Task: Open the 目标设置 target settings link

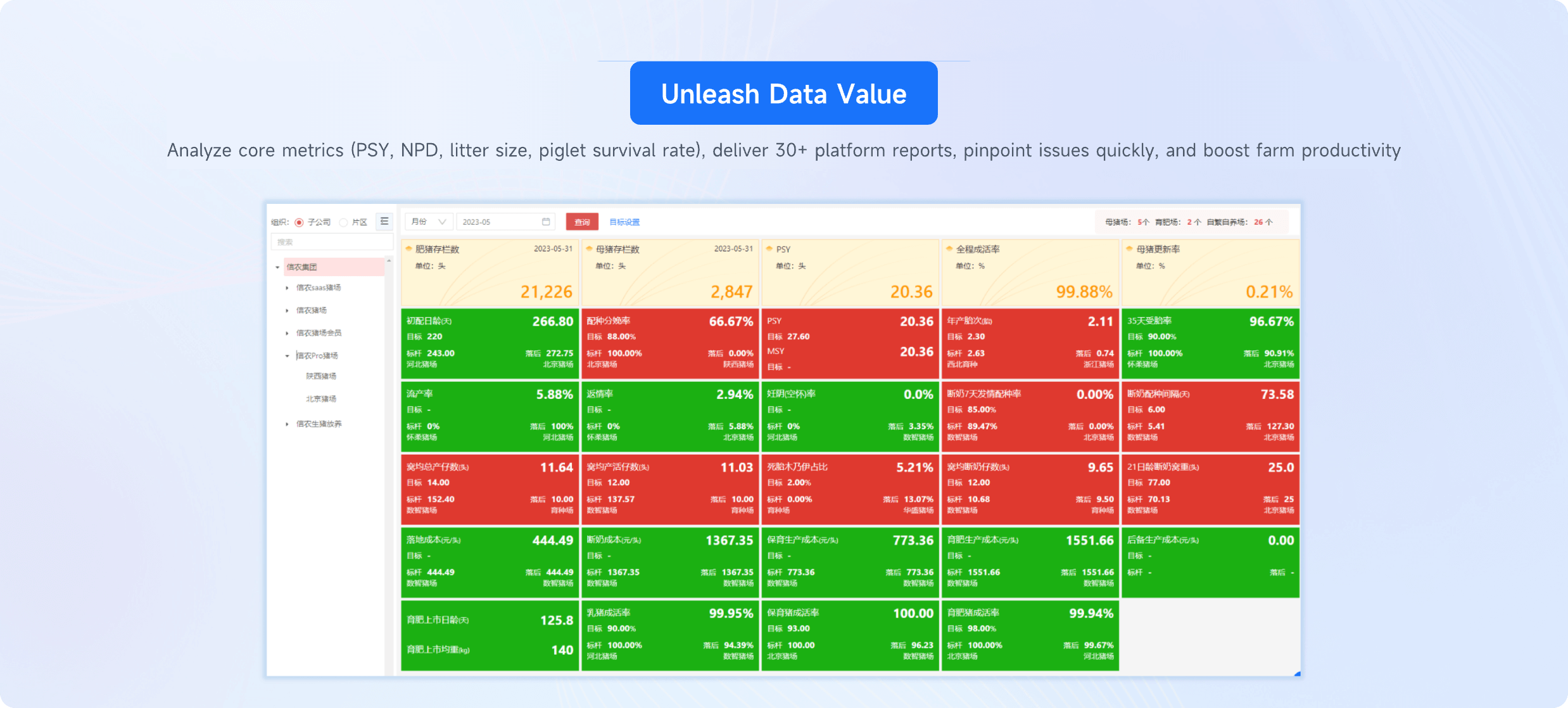Action: pyautogui.click(x=624, y=222)
